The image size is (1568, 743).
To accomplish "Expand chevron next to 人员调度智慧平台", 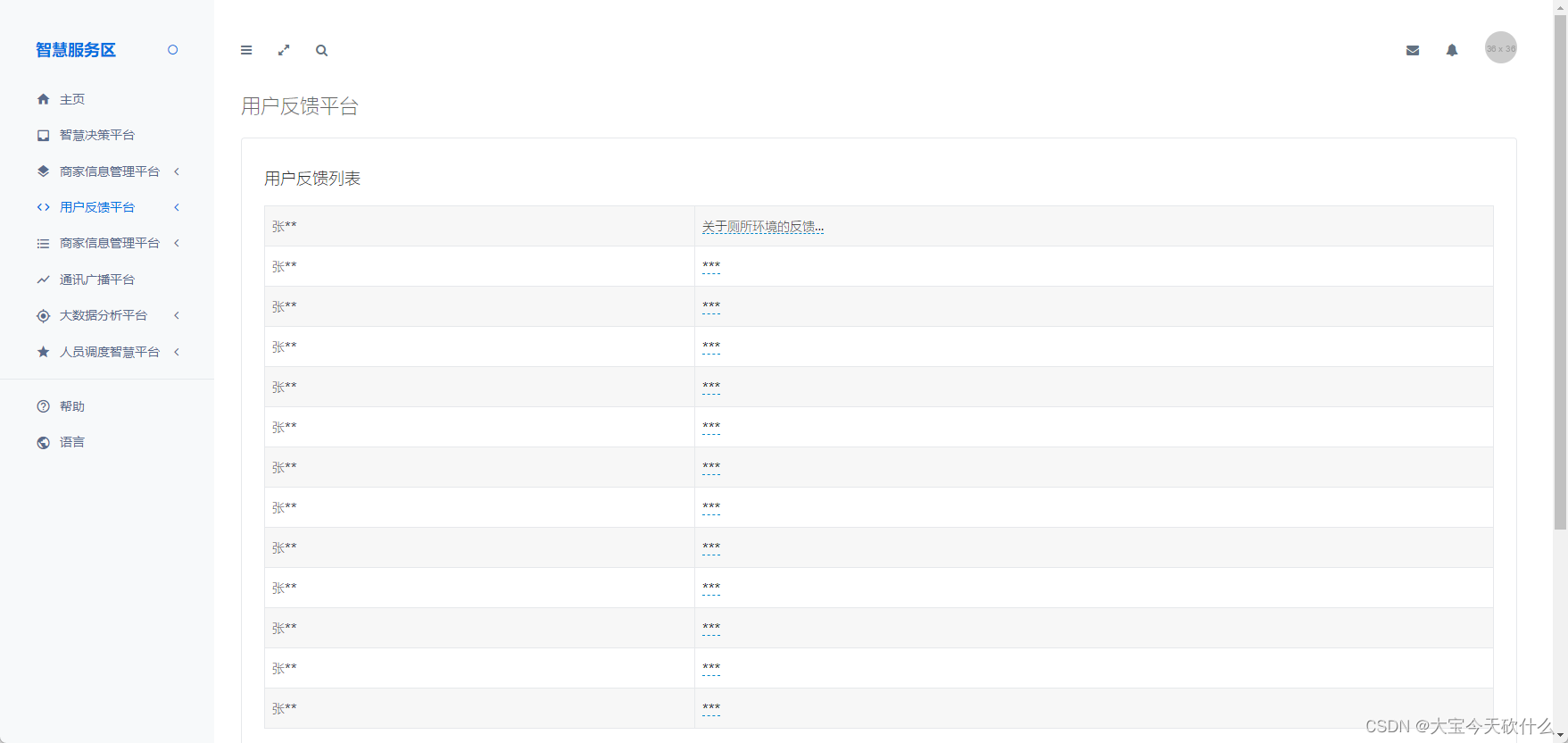I will tap(177, 352).
